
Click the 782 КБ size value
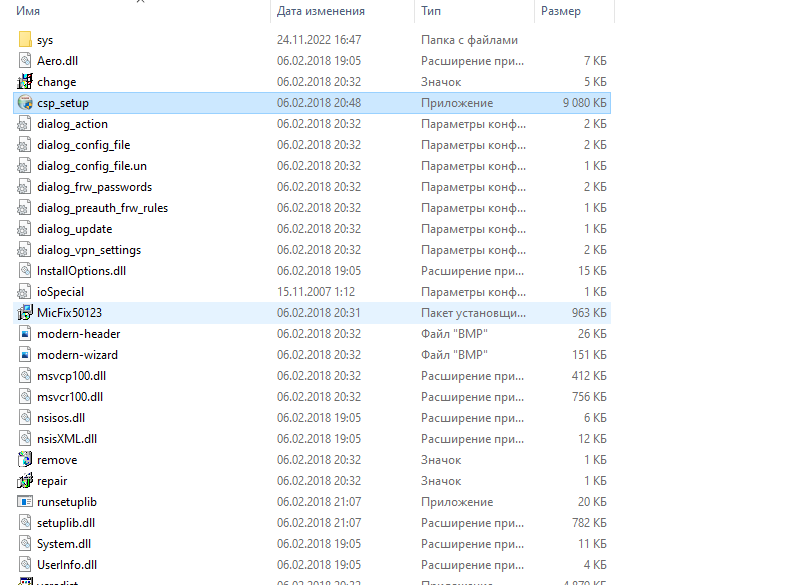coord(589,523)
